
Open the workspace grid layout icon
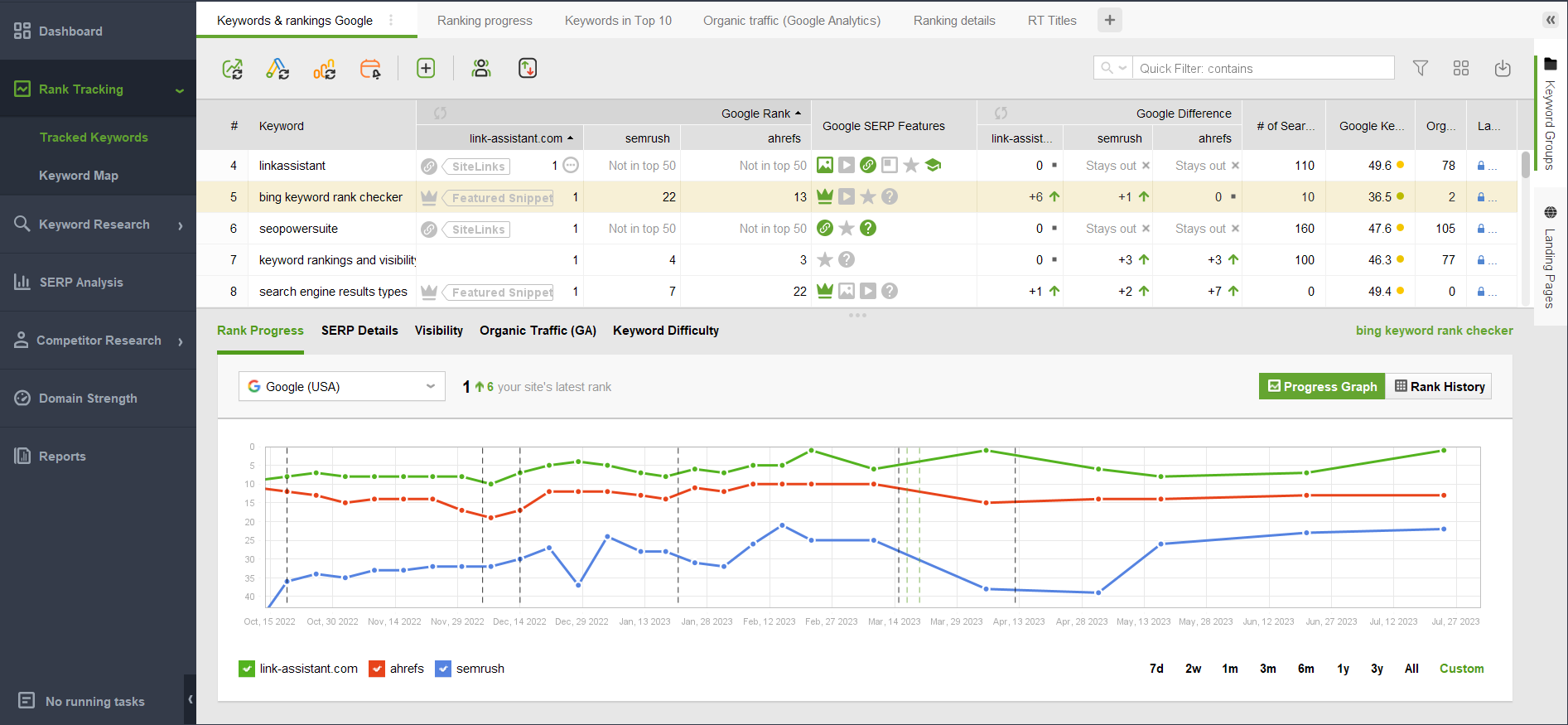pos(1461,68)
